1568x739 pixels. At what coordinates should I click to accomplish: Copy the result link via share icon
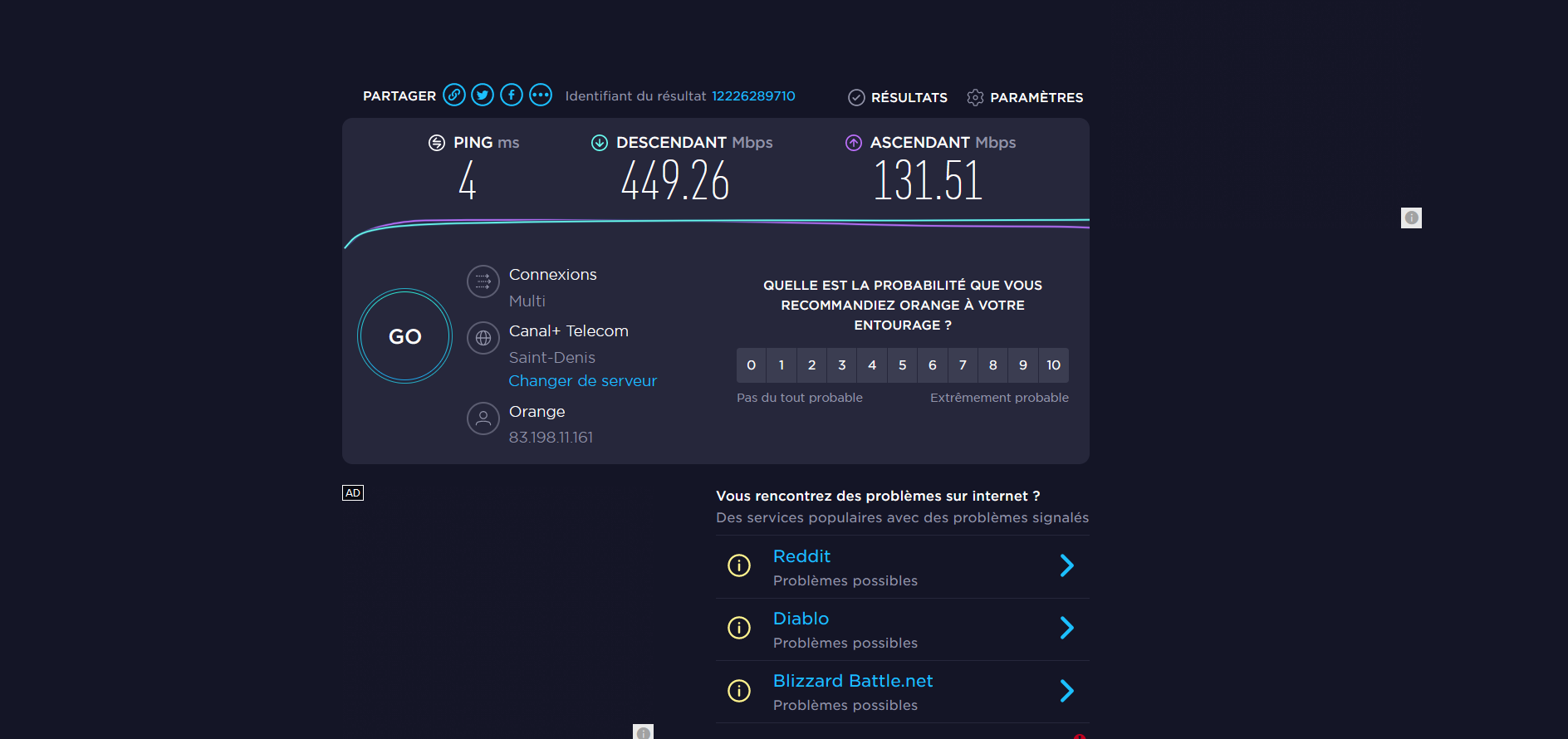[x=453, y=95]
